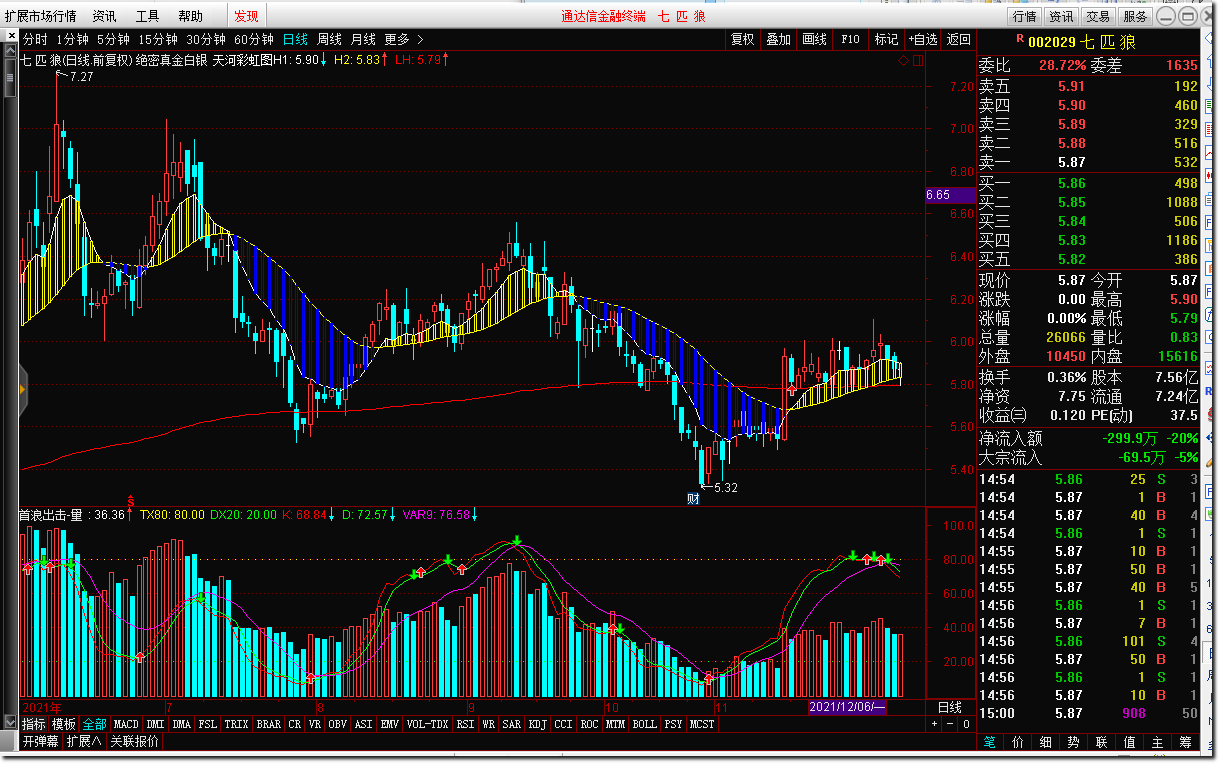Viewport: 1221px width, 764px height.
Task: Select the 15分钟 period
Action: tap(158, 40)
